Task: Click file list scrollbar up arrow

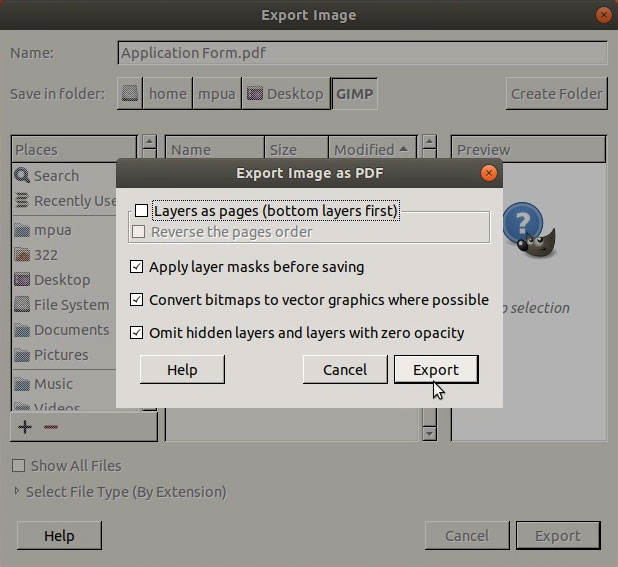Action: (429, 141)
